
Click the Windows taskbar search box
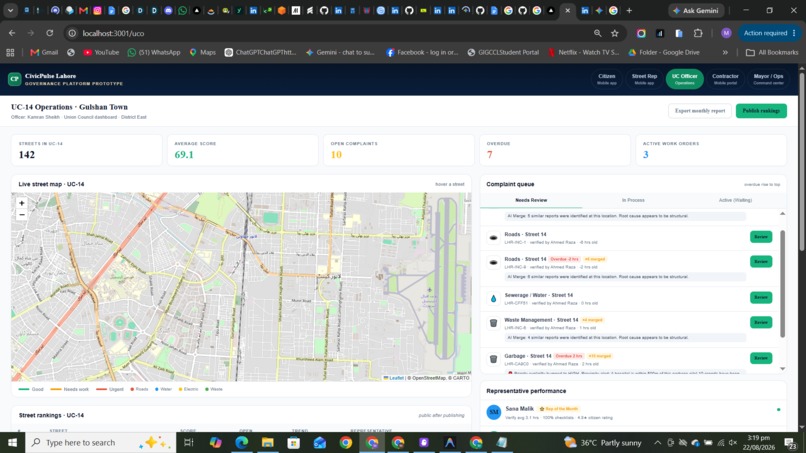pyautogui.click(x=100, y=442)
